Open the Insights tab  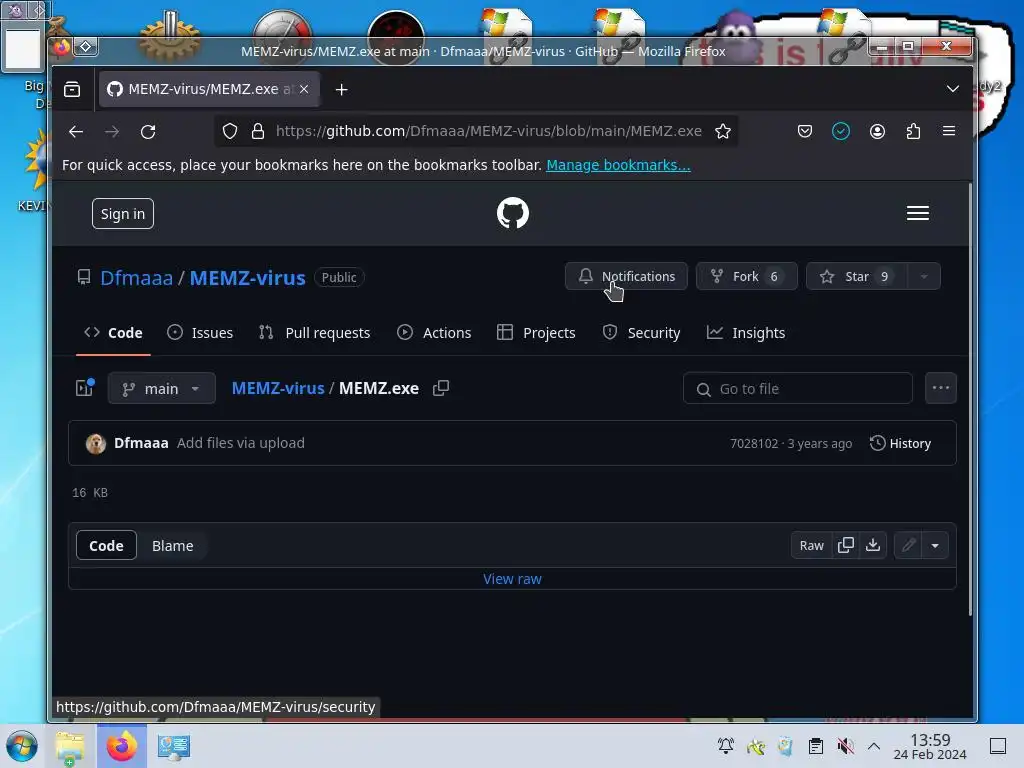tap(746, 332)
